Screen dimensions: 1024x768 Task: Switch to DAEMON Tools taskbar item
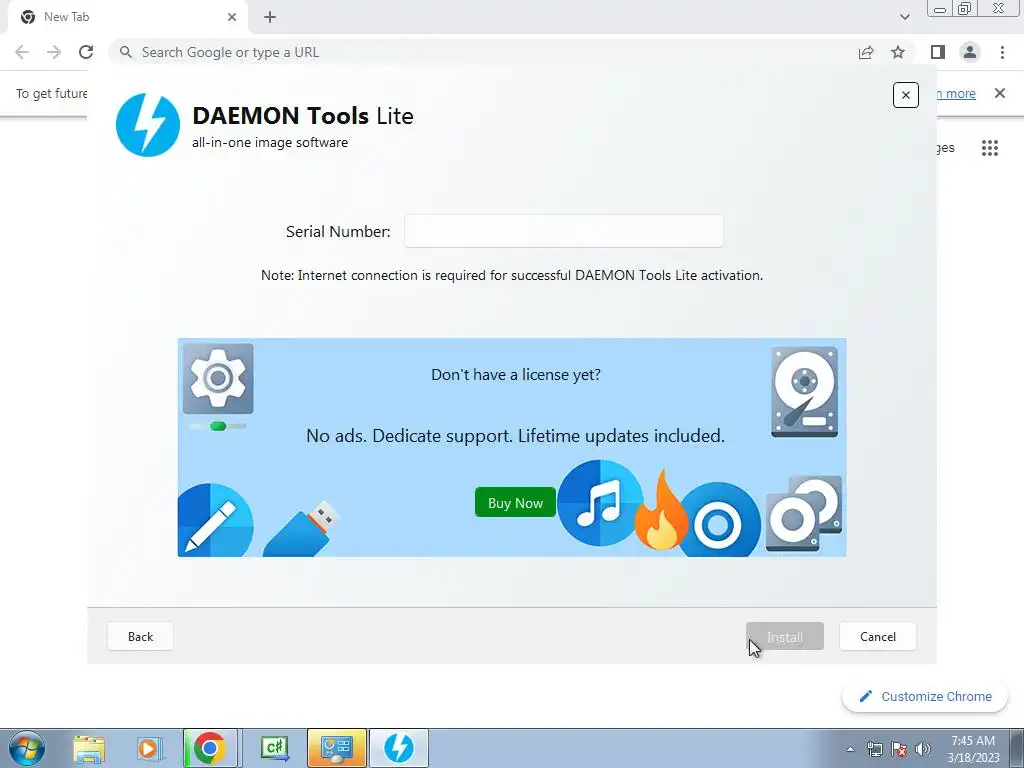(399, 748)
